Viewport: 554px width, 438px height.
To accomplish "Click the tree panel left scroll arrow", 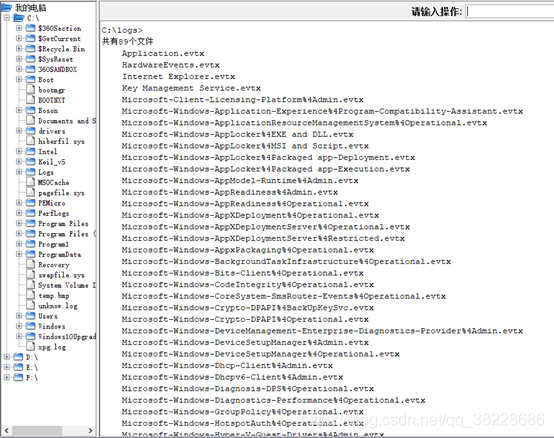I will tap(6, 430).
